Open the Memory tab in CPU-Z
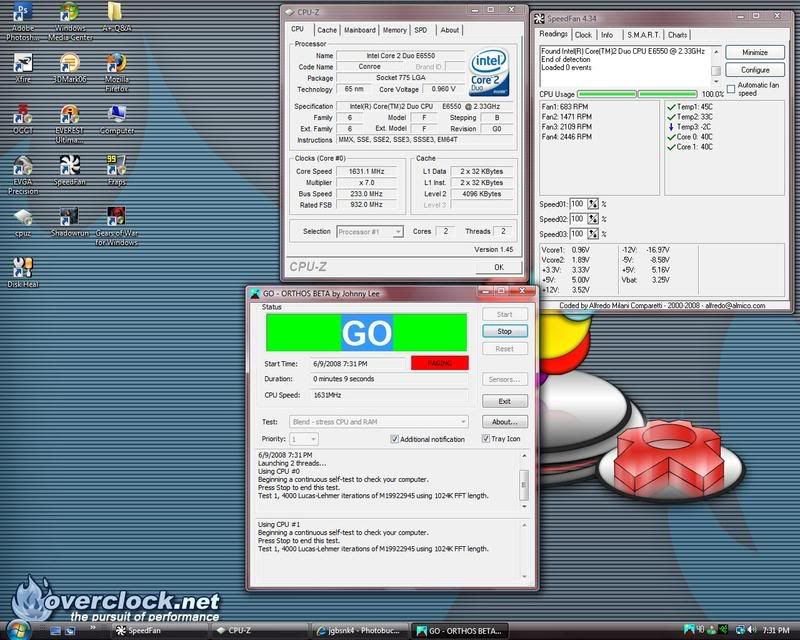Image resolution: width=800 pixels, height=640 pixels. (x=395, y=30)
